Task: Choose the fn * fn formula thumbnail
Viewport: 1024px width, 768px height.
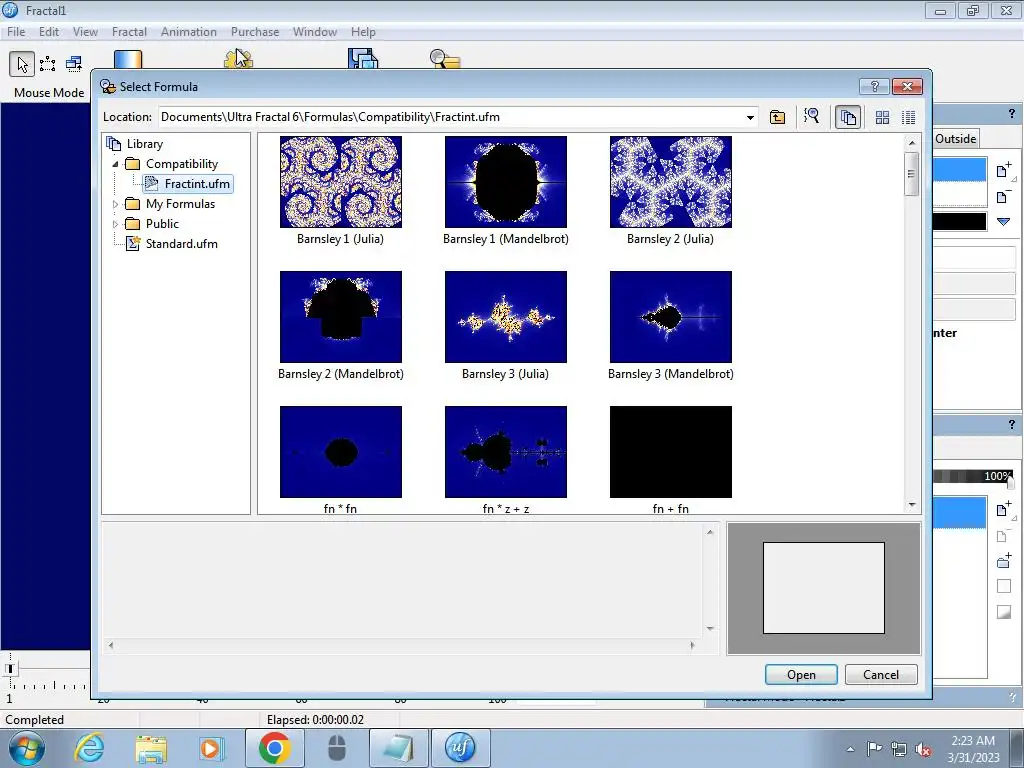Action: [341, 452]
